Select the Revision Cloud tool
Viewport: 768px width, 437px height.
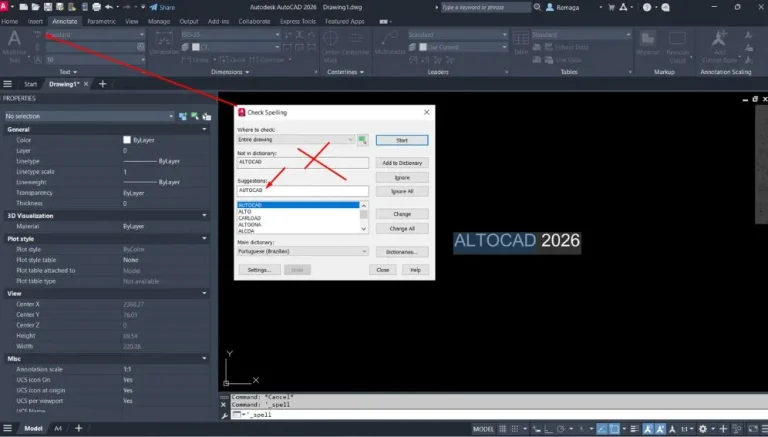(x=677, y=47)
